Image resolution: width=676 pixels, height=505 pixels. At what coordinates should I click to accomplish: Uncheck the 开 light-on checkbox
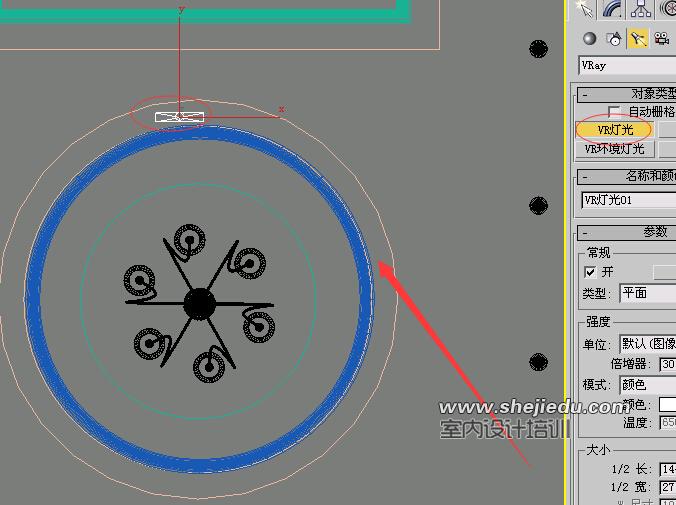pos(590,272)
